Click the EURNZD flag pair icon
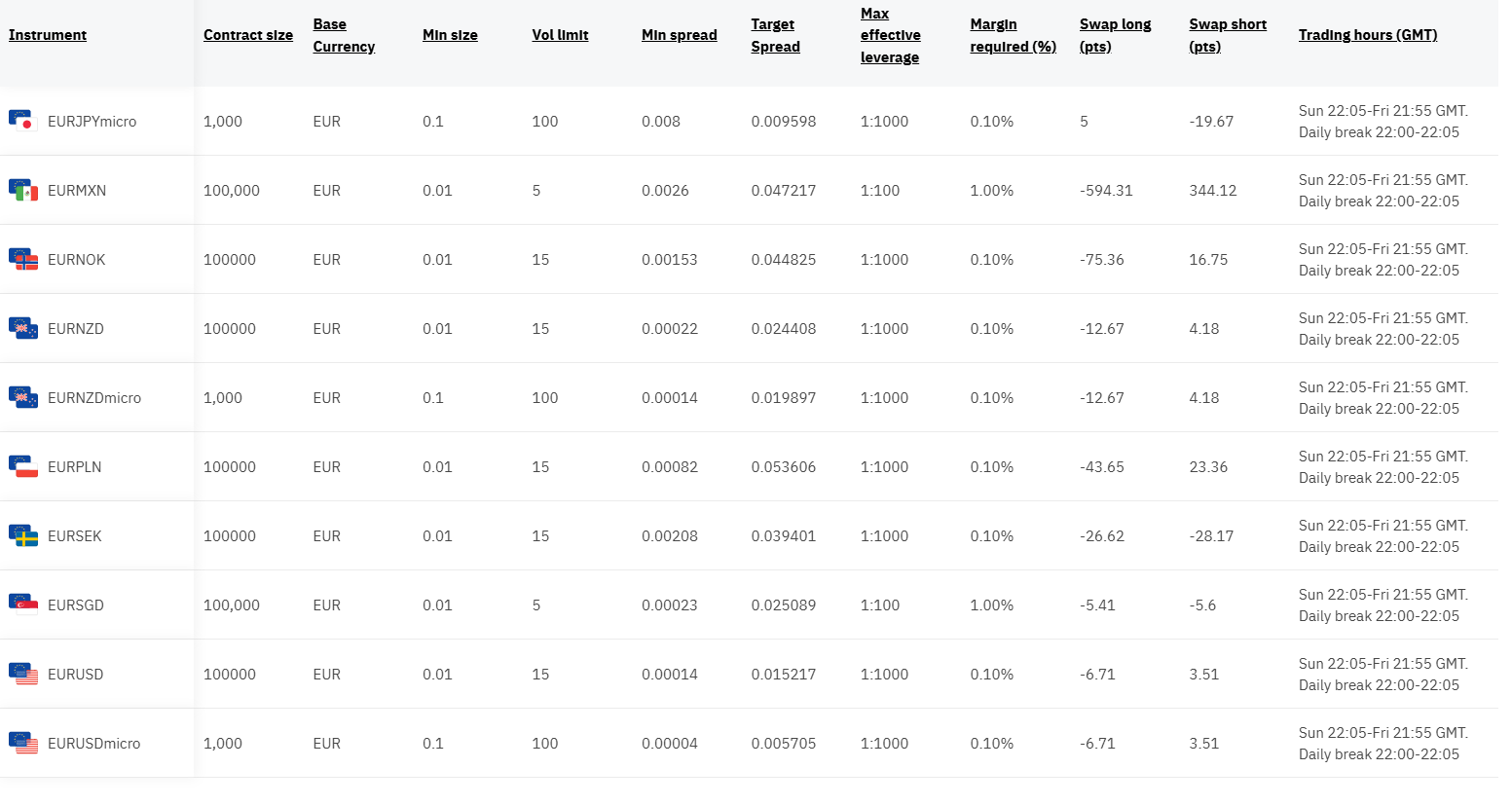Viewport: 1512px width, 806px height. pos(22,328)
